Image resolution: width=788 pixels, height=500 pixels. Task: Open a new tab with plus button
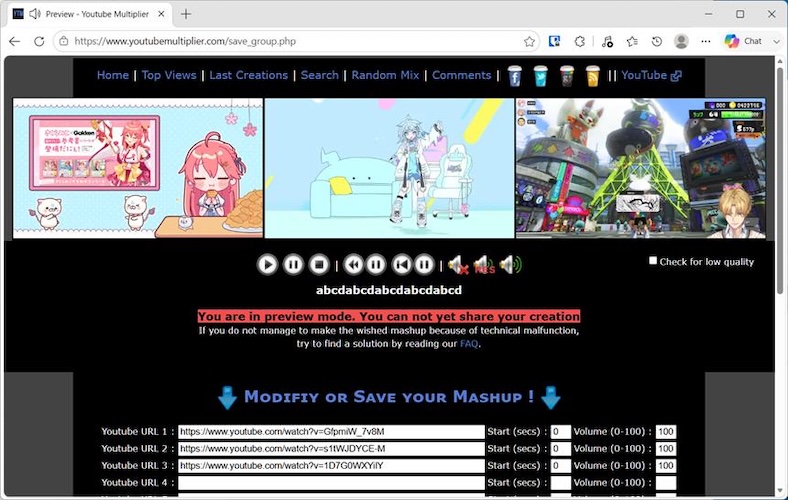[186, 14]
